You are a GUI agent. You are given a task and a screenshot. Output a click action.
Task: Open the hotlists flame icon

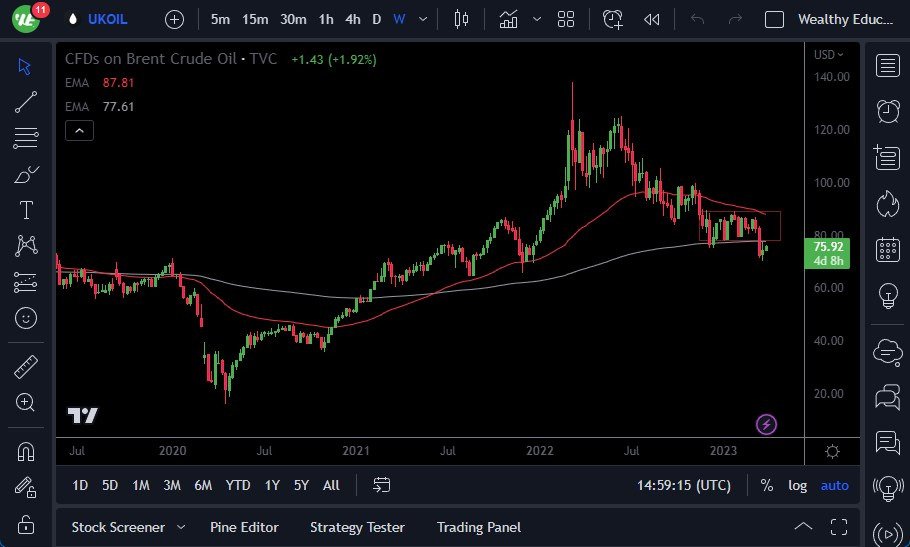887,204
